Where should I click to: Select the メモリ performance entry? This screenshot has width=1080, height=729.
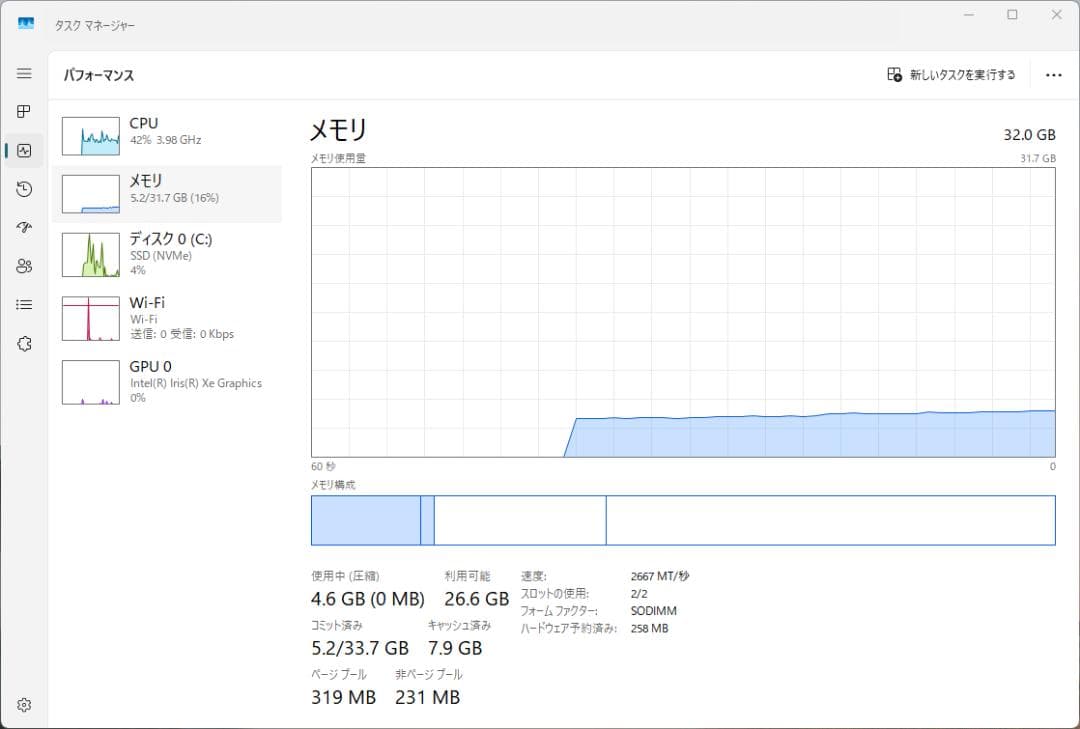click(167, 192)
